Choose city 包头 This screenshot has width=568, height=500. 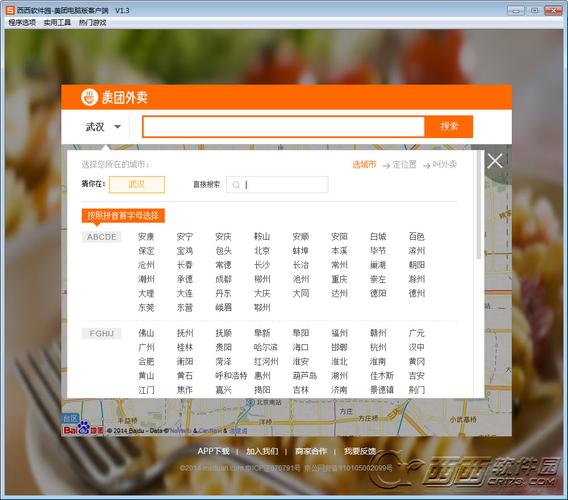click(x=223, y=251)
